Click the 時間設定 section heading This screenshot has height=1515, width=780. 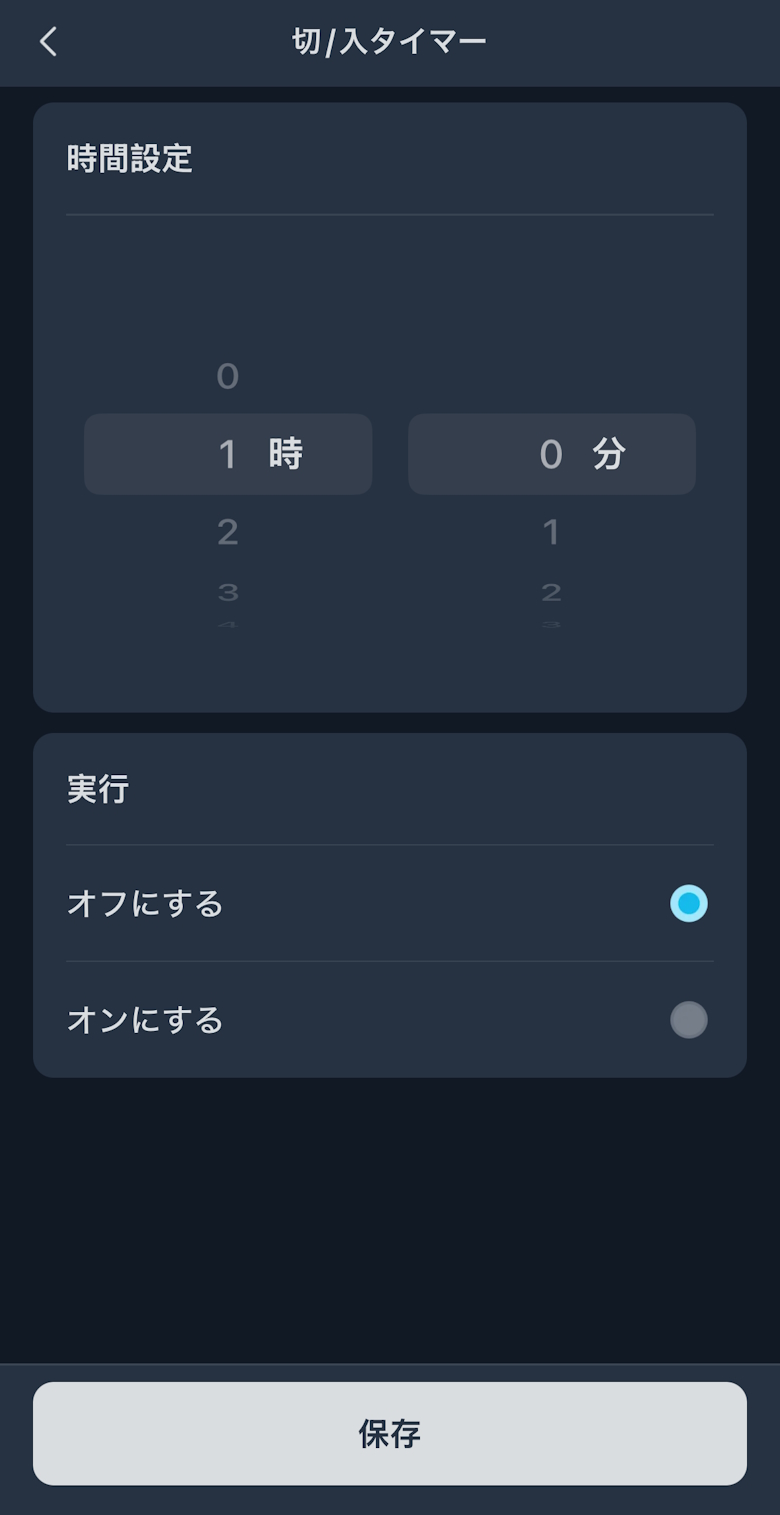point(130,159)
